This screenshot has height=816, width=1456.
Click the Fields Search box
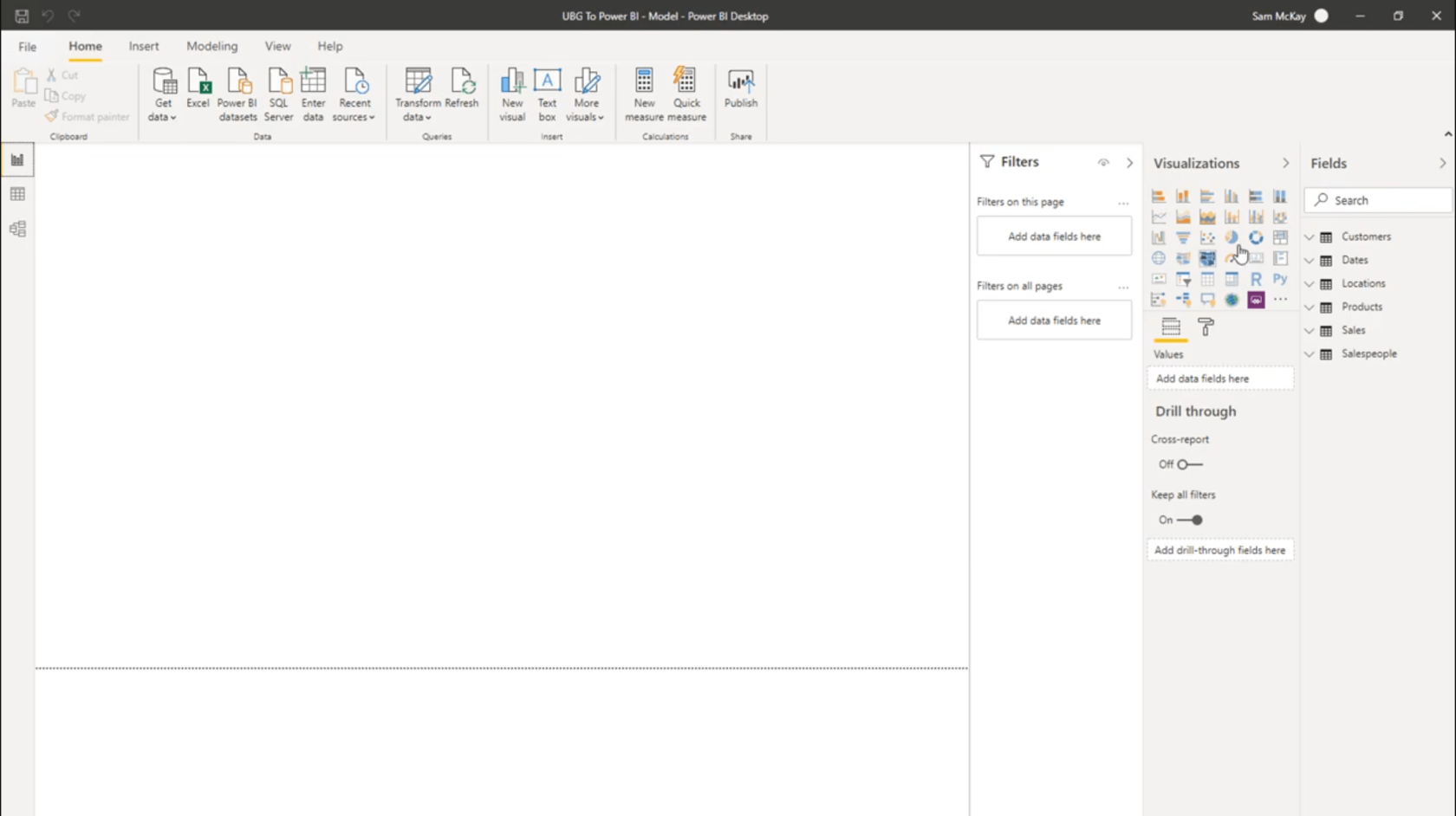pos(1378,200)
